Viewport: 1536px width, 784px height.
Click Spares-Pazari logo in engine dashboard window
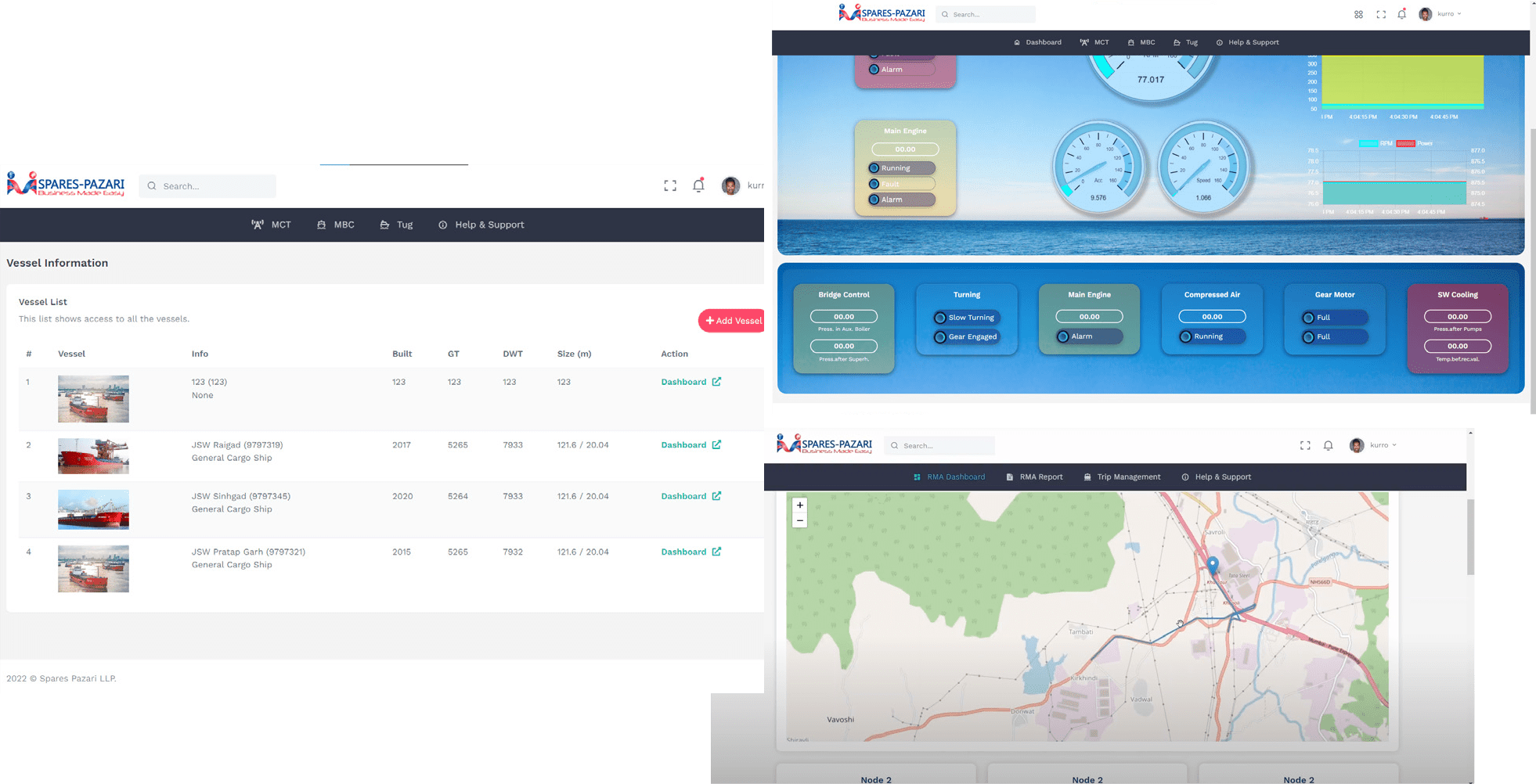pos(882,13)
